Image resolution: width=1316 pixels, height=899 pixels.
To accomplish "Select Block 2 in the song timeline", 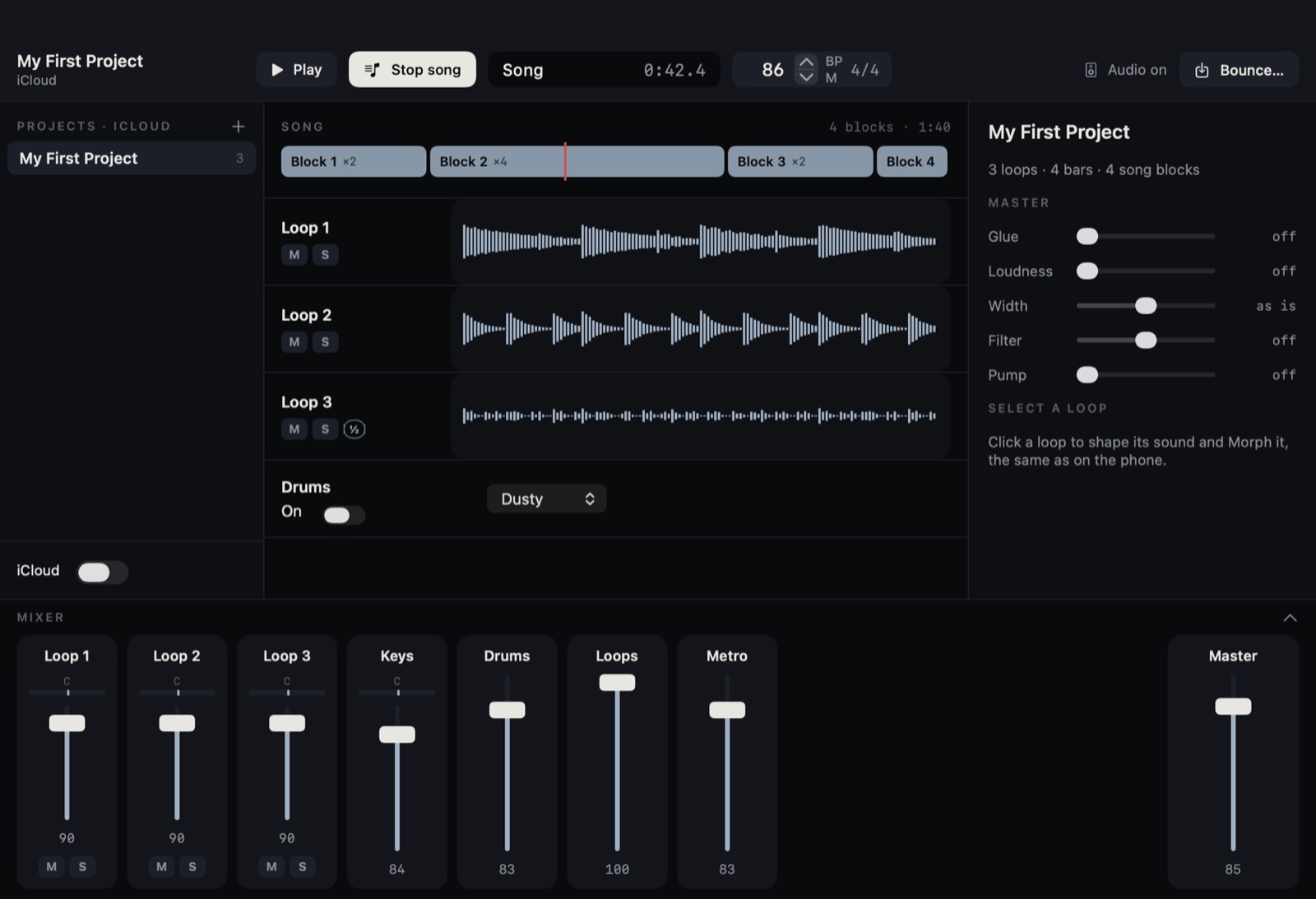I will click(577, 161).
